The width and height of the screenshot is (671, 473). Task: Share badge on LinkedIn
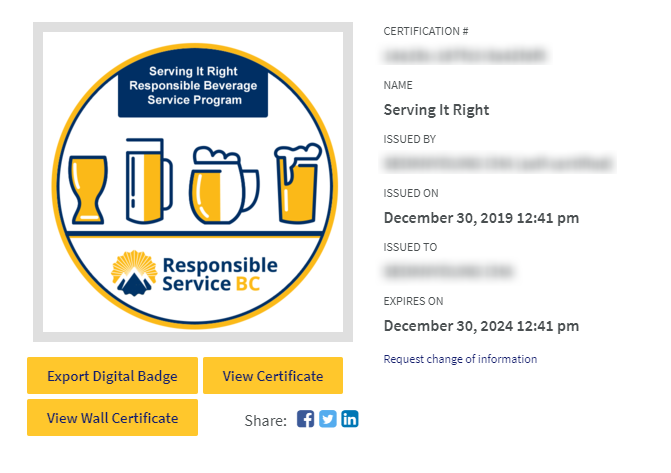(350, 419)
